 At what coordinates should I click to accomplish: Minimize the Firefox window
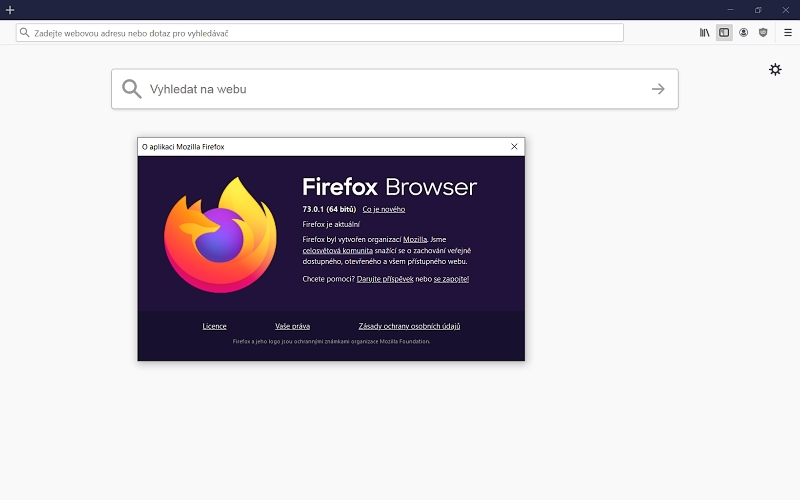[730, 10]
